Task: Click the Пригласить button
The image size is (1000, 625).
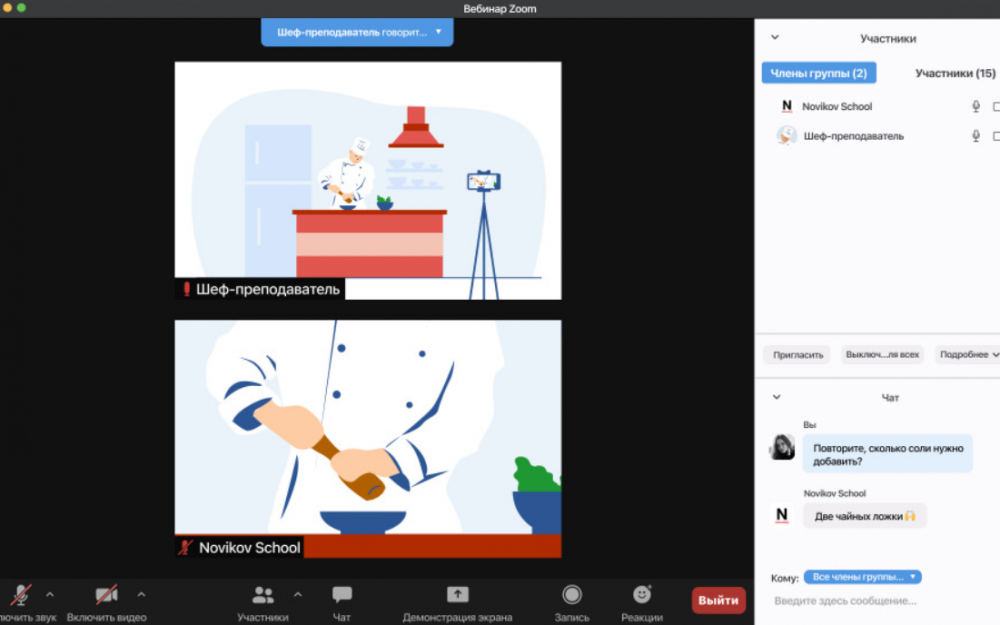Action: click(797, 355)
